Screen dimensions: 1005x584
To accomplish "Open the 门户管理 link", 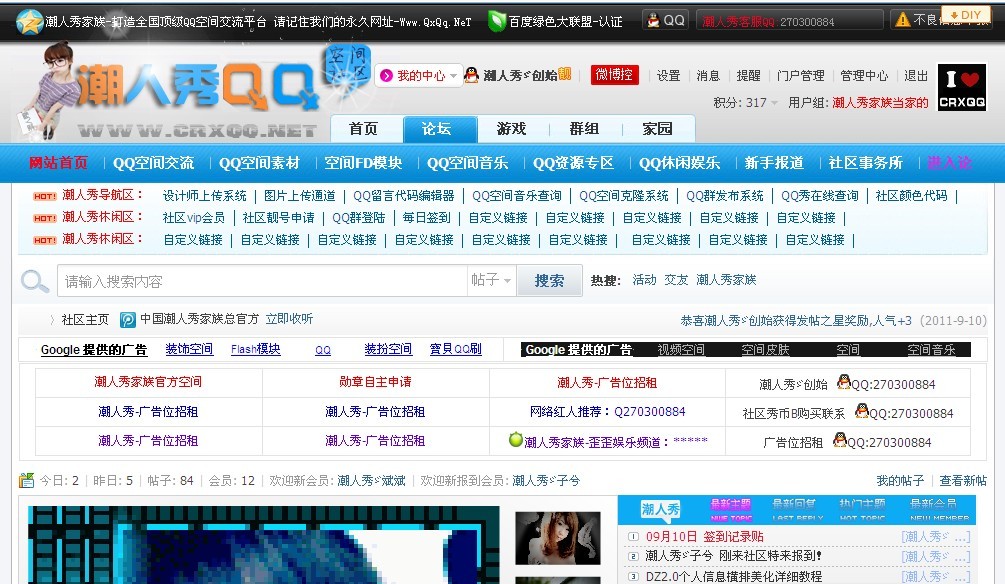I will click(801, 76).
